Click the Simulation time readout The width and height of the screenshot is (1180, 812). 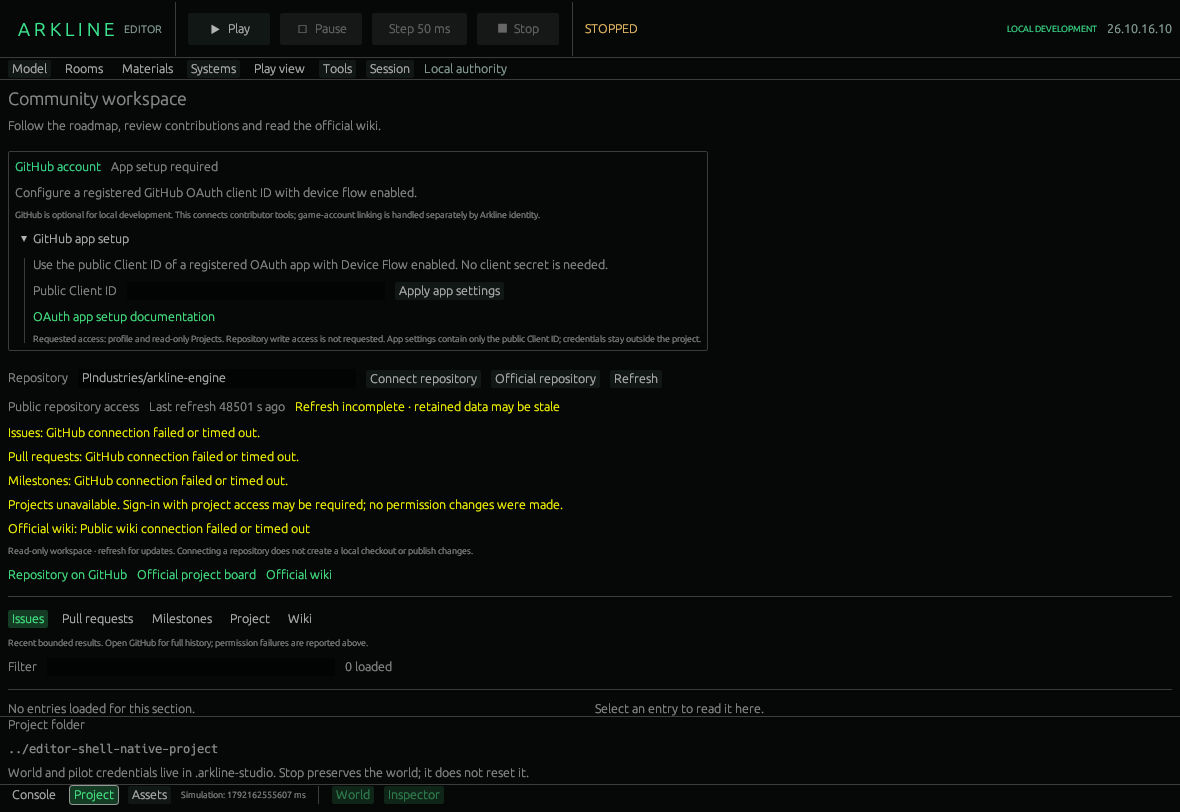point(243,795)
